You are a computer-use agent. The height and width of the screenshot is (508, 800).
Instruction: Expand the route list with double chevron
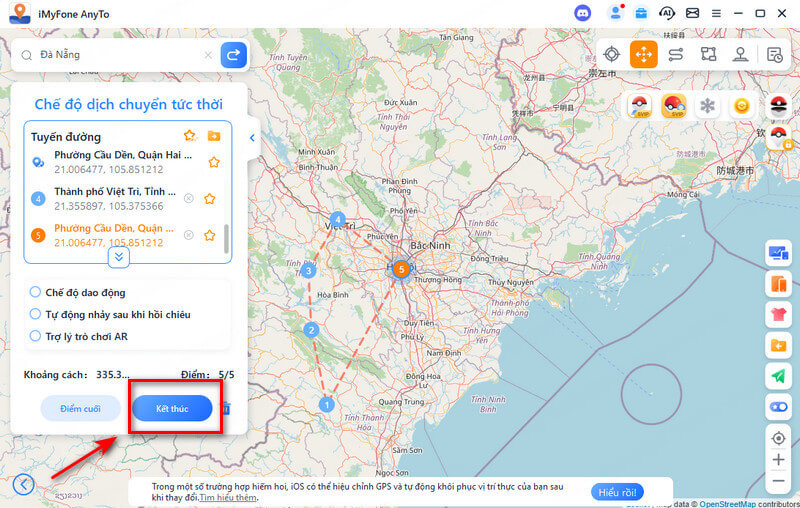118,257
